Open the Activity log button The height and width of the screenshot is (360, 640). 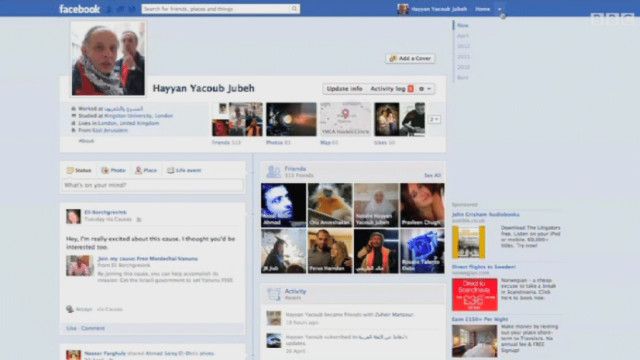(x=391, y=89)
